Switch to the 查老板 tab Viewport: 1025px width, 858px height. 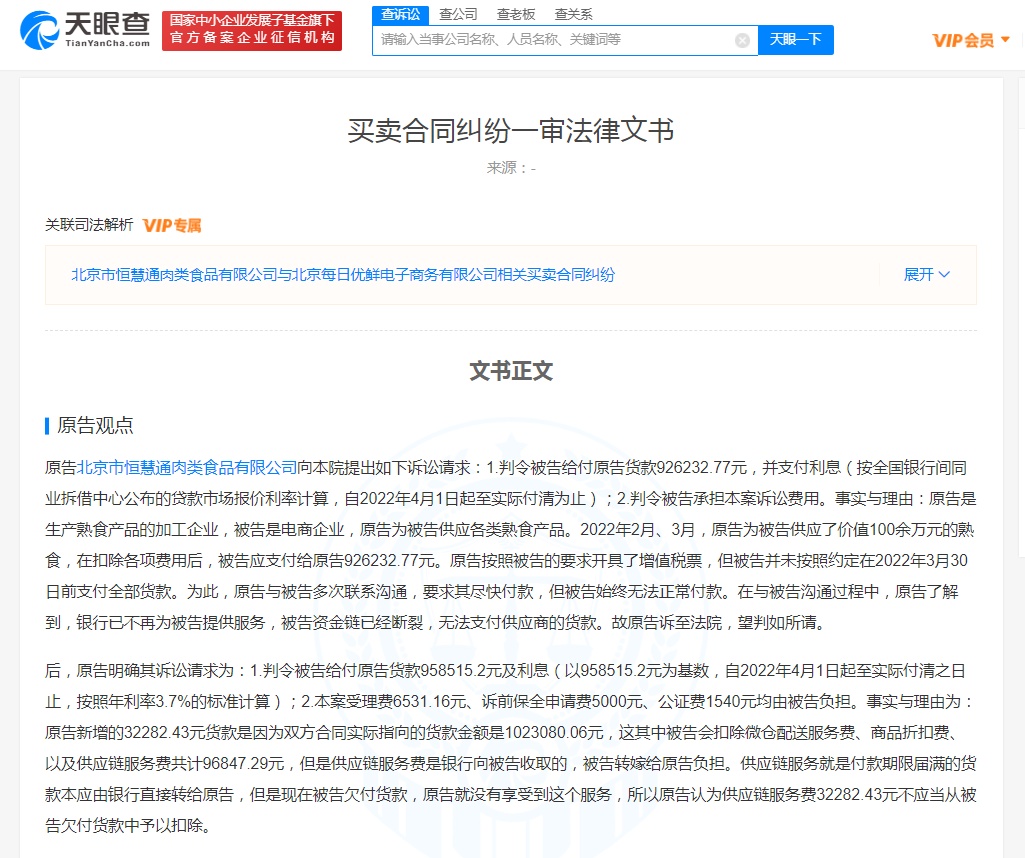[516, 14]
